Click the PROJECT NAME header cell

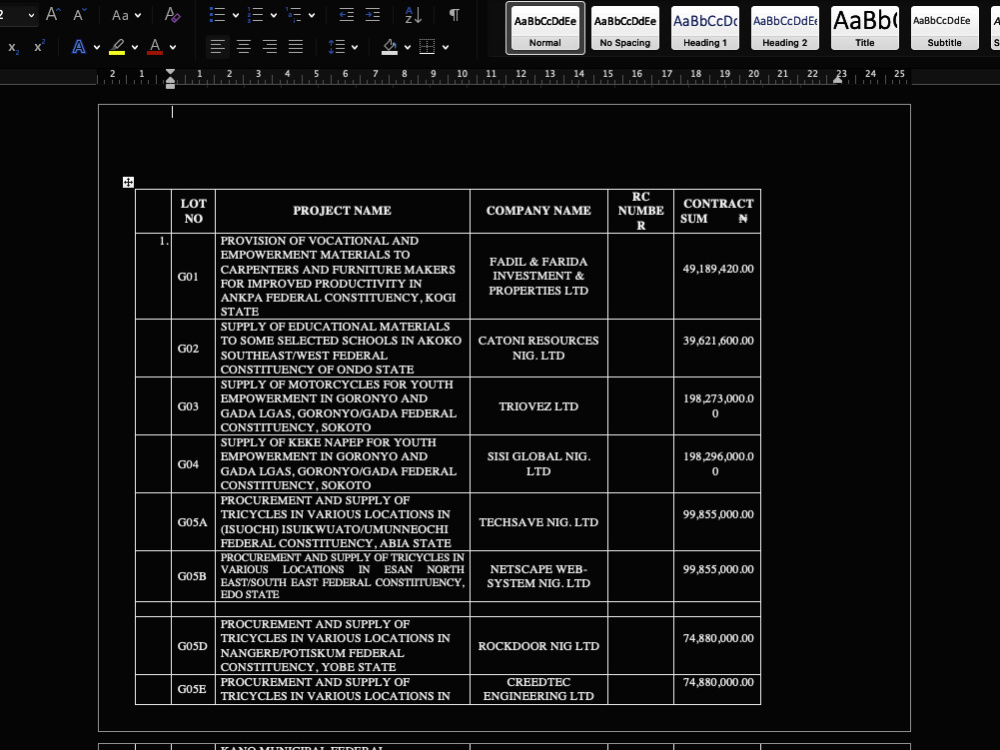tap(342, 211)
